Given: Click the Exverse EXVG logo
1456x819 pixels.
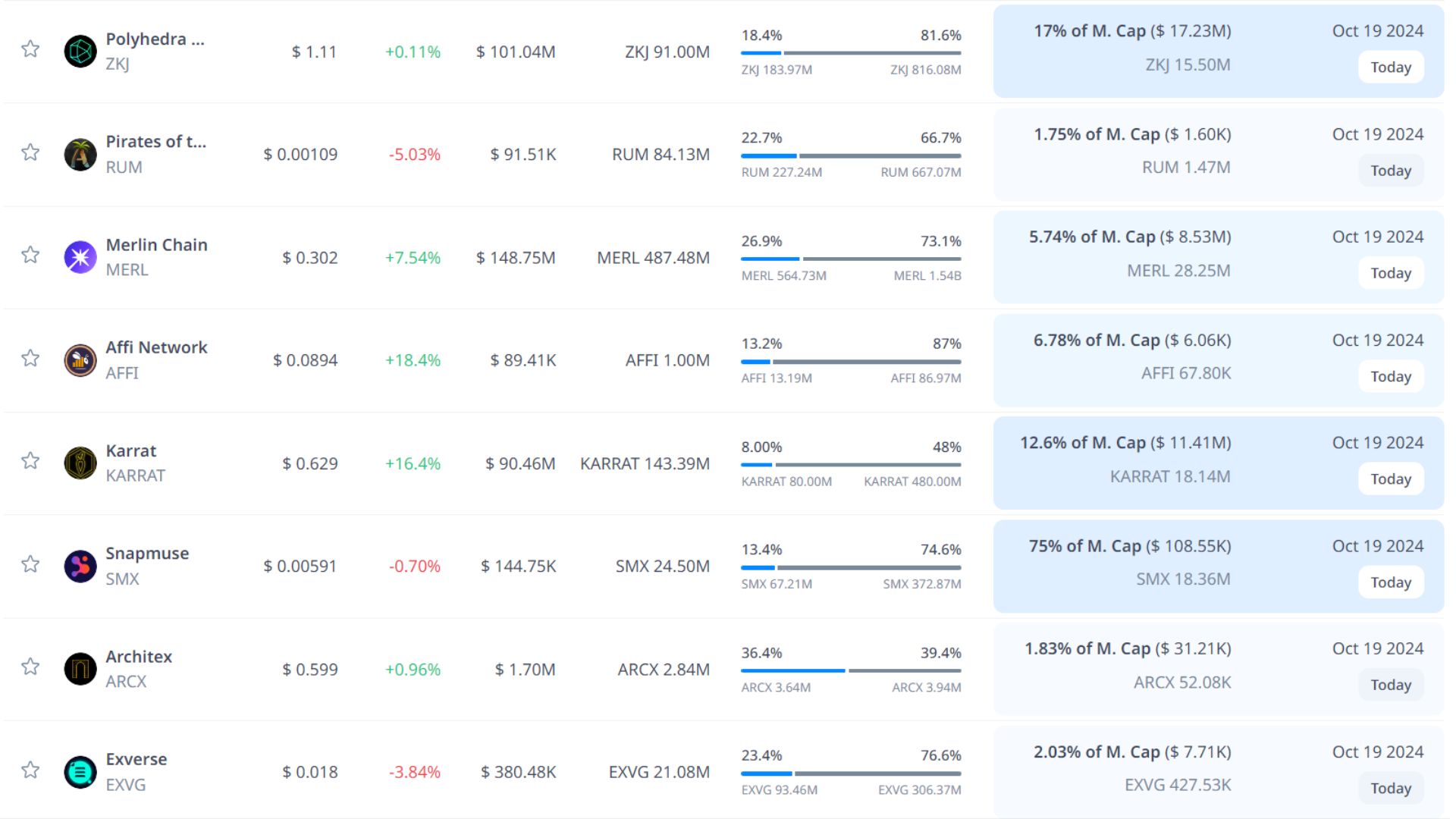Looking at the screenshot, I should [80, 772].
